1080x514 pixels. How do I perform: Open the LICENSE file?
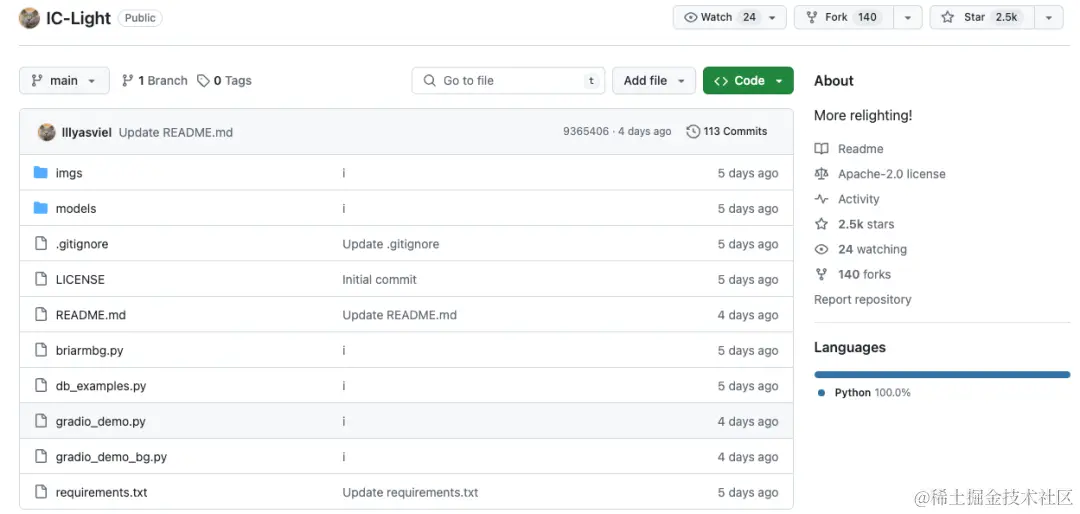(80, 280)
